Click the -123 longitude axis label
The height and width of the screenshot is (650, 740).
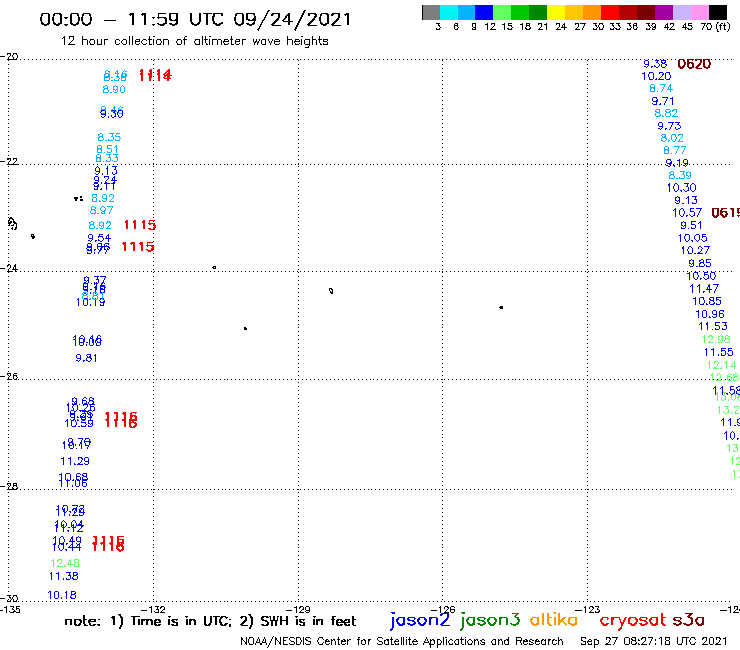[x=588, y=609]
